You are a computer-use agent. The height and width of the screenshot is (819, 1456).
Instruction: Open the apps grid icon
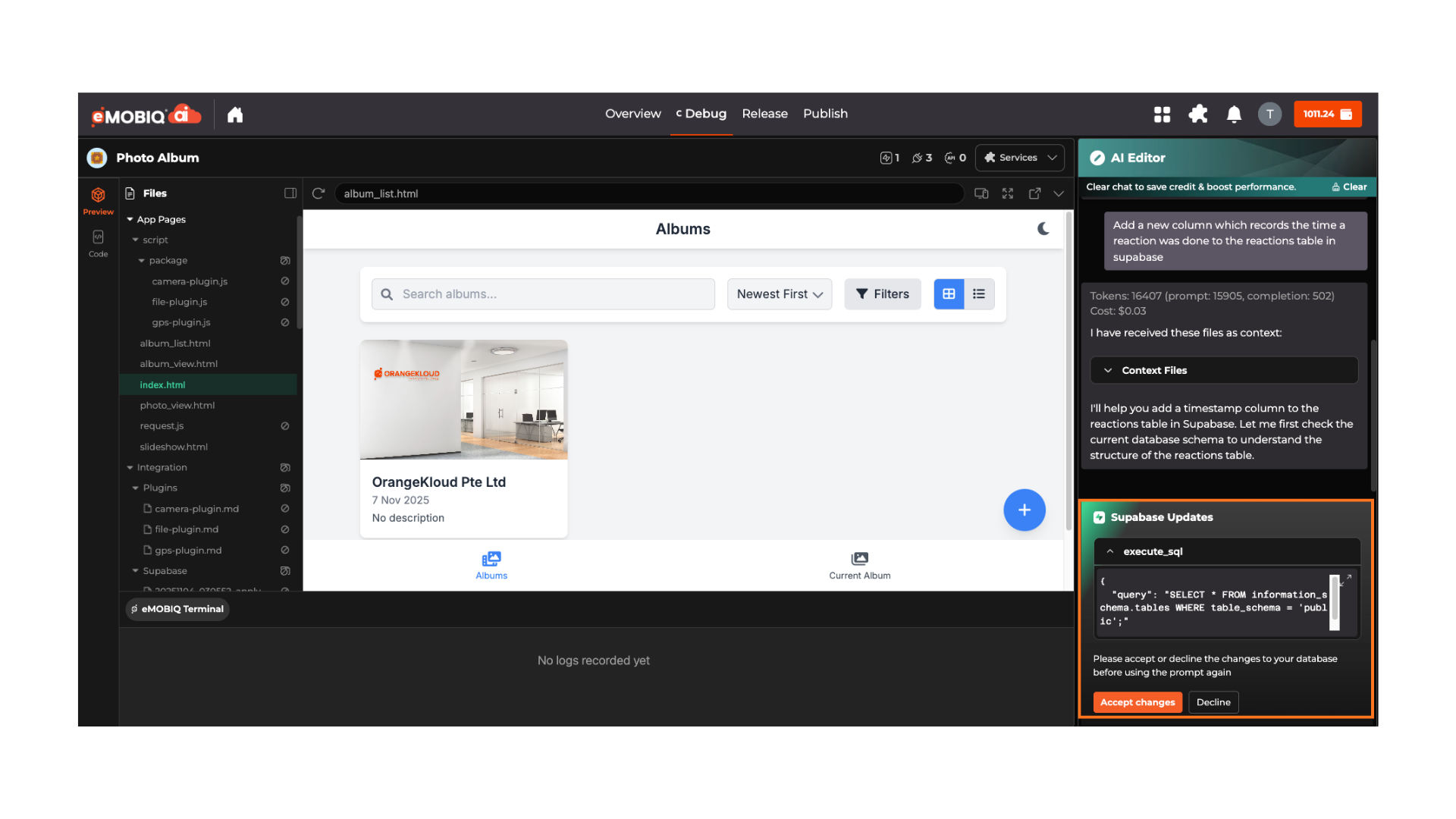coord(1162,115)
